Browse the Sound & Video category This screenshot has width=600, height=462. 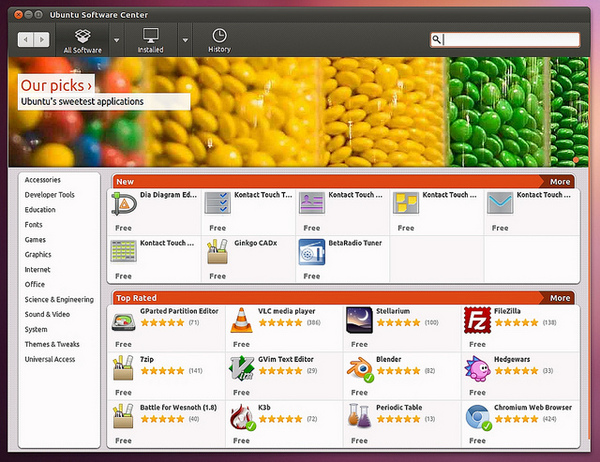47,314
